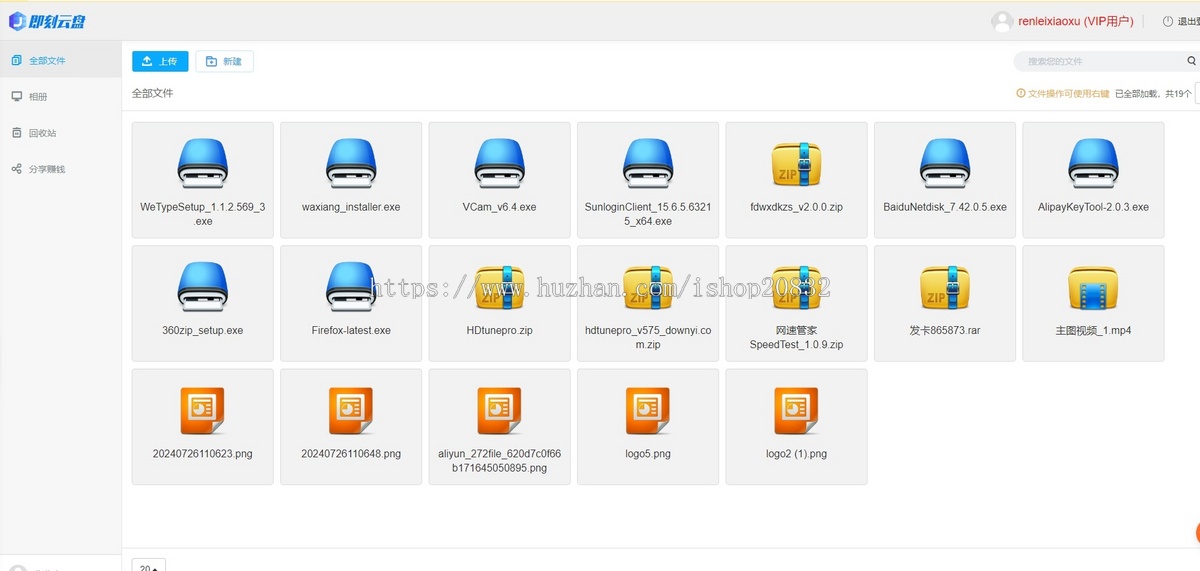Click the 上传 upload button

tap(160, 61)
